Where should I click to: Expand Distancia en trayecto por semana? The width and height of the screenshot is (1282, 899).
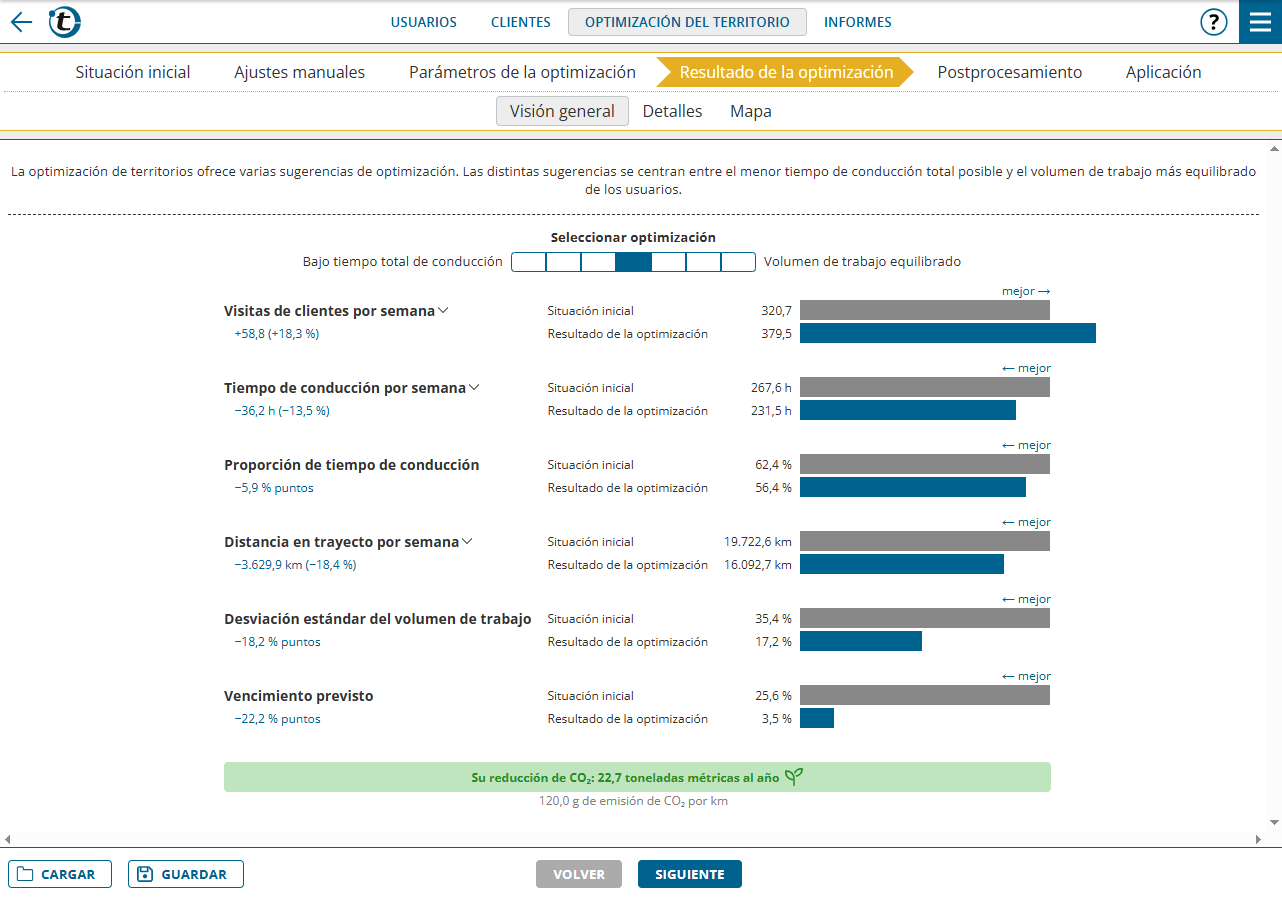tap(467, 541)
